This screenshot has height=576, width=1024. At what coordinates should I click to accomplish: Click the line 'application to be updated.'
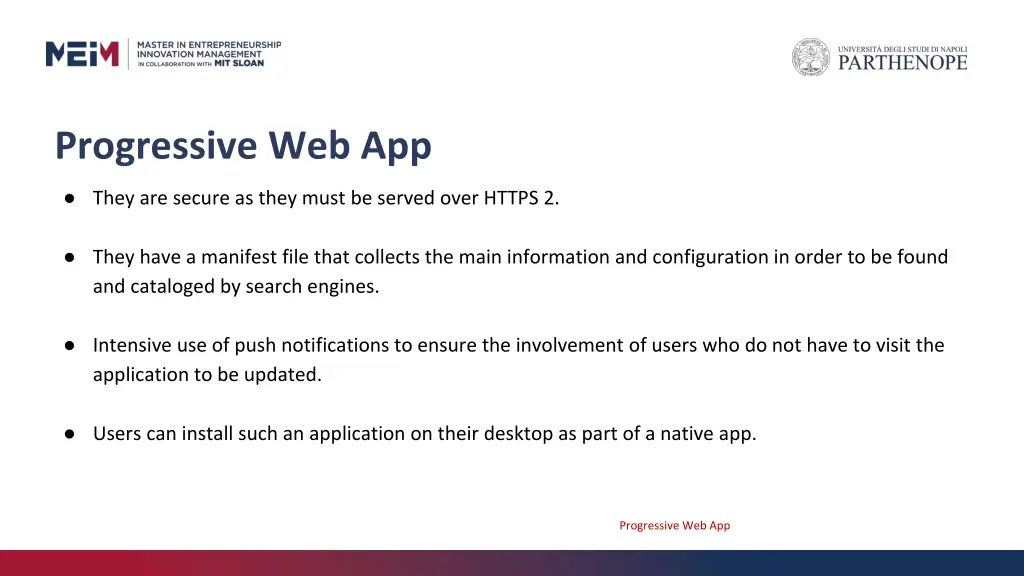[207, 374]
